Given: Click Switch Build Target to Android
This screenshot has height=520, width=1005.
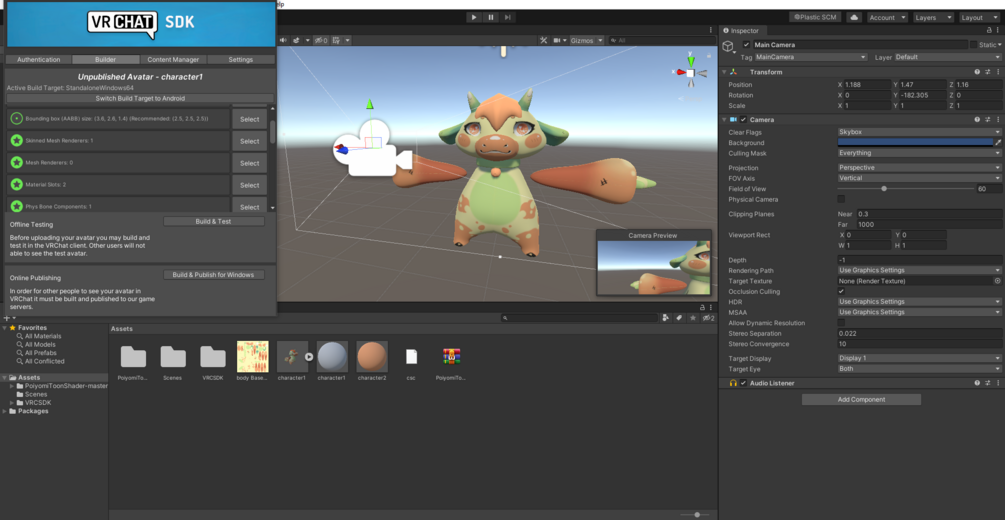Looking at the screenshot, I should point(140,98).
